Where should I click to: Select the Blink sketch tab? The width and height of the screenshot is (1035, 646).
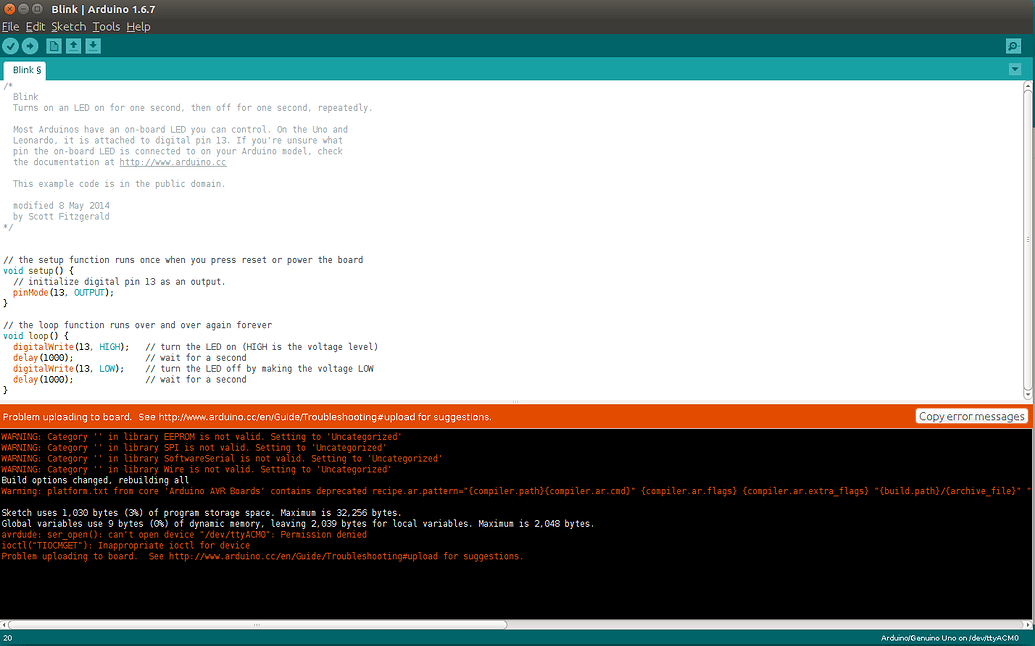[x=23, y=69]
